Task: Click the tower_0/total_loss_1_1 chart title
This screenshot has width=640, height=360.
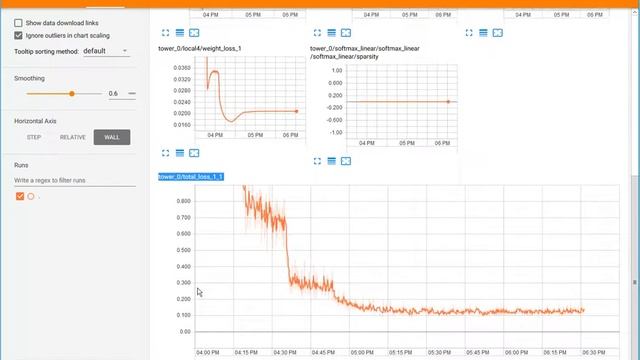Action: point(191,177)
